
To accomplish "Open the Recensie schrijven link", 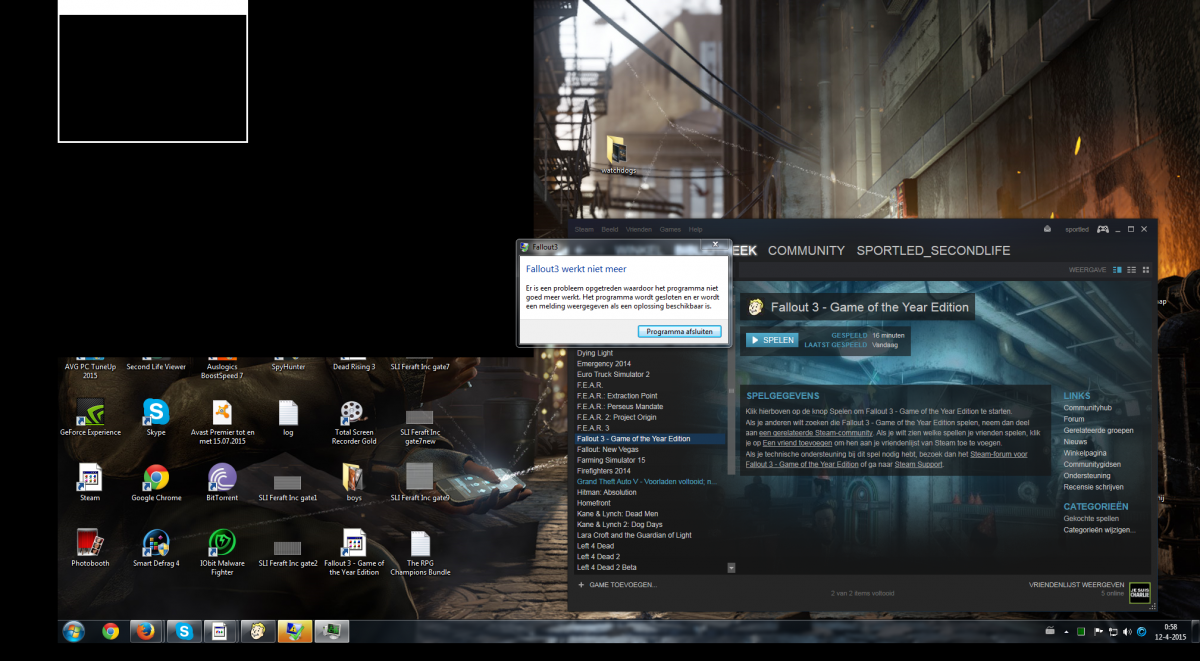I will pyautogui.click(x=1094, y=486).
